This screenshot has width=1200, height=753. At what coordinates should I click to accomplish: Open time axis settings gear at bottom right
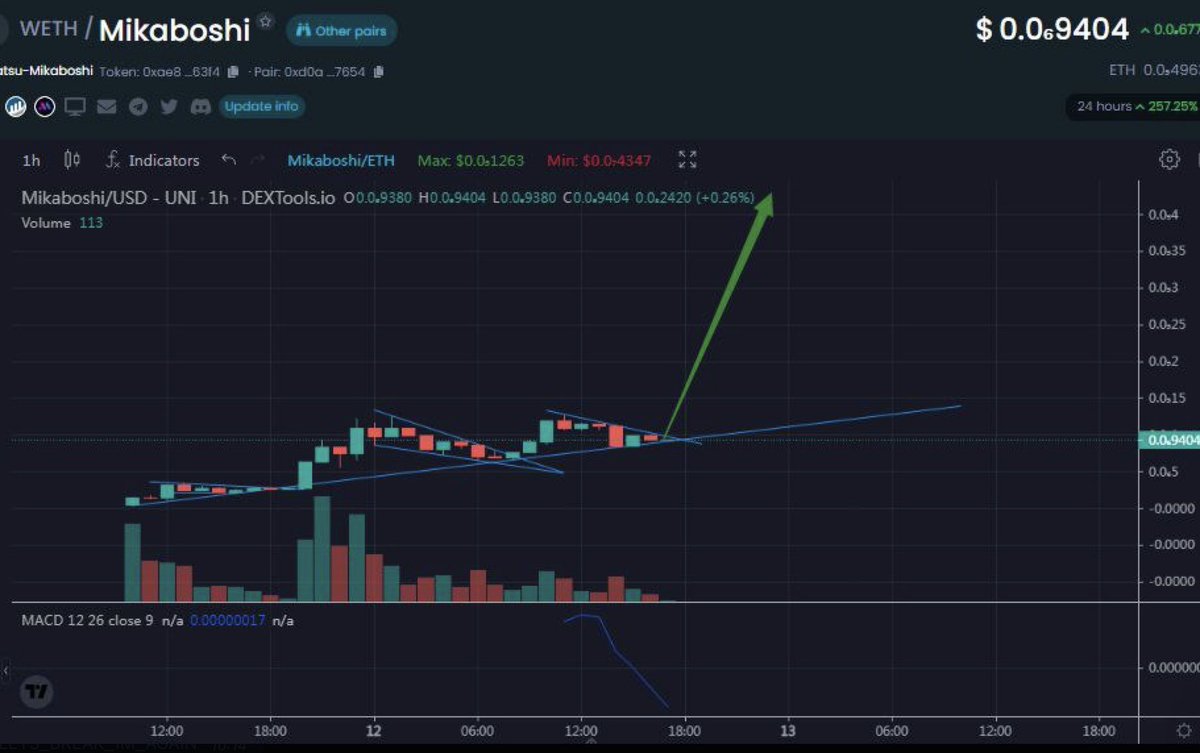click(x=1183, y=732)
